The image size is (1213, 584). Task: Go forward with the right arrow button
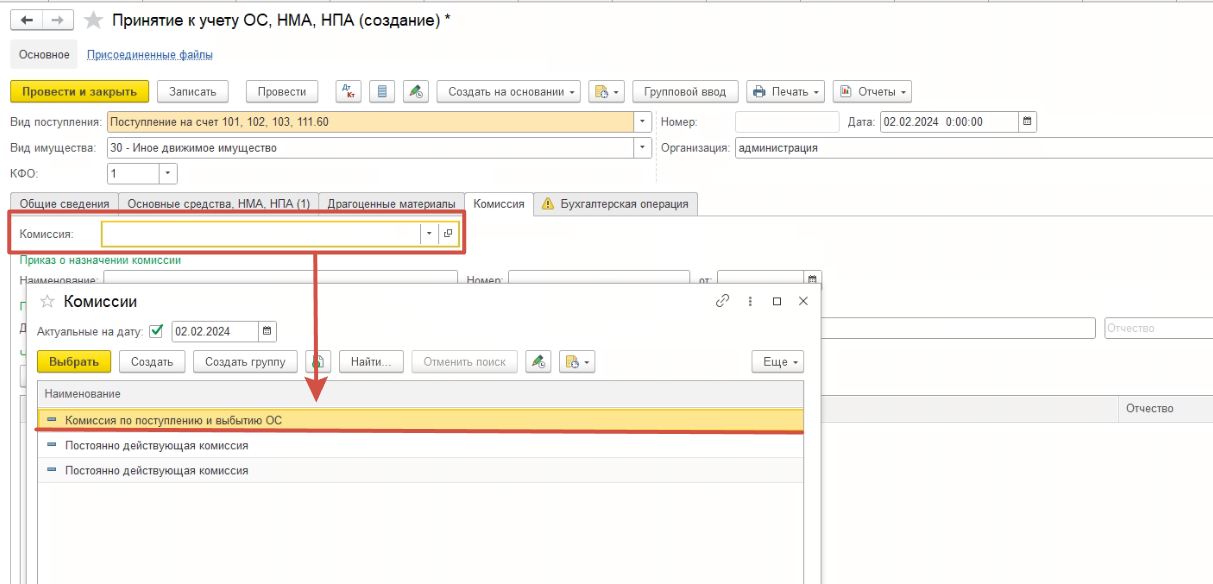pos(58,21)
